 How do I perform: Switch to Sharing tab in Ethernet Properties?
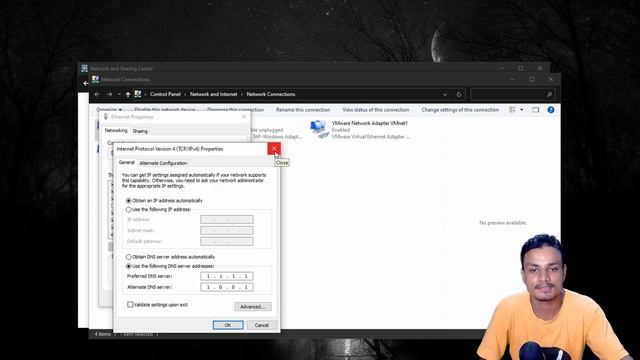(x=140, y=131)
